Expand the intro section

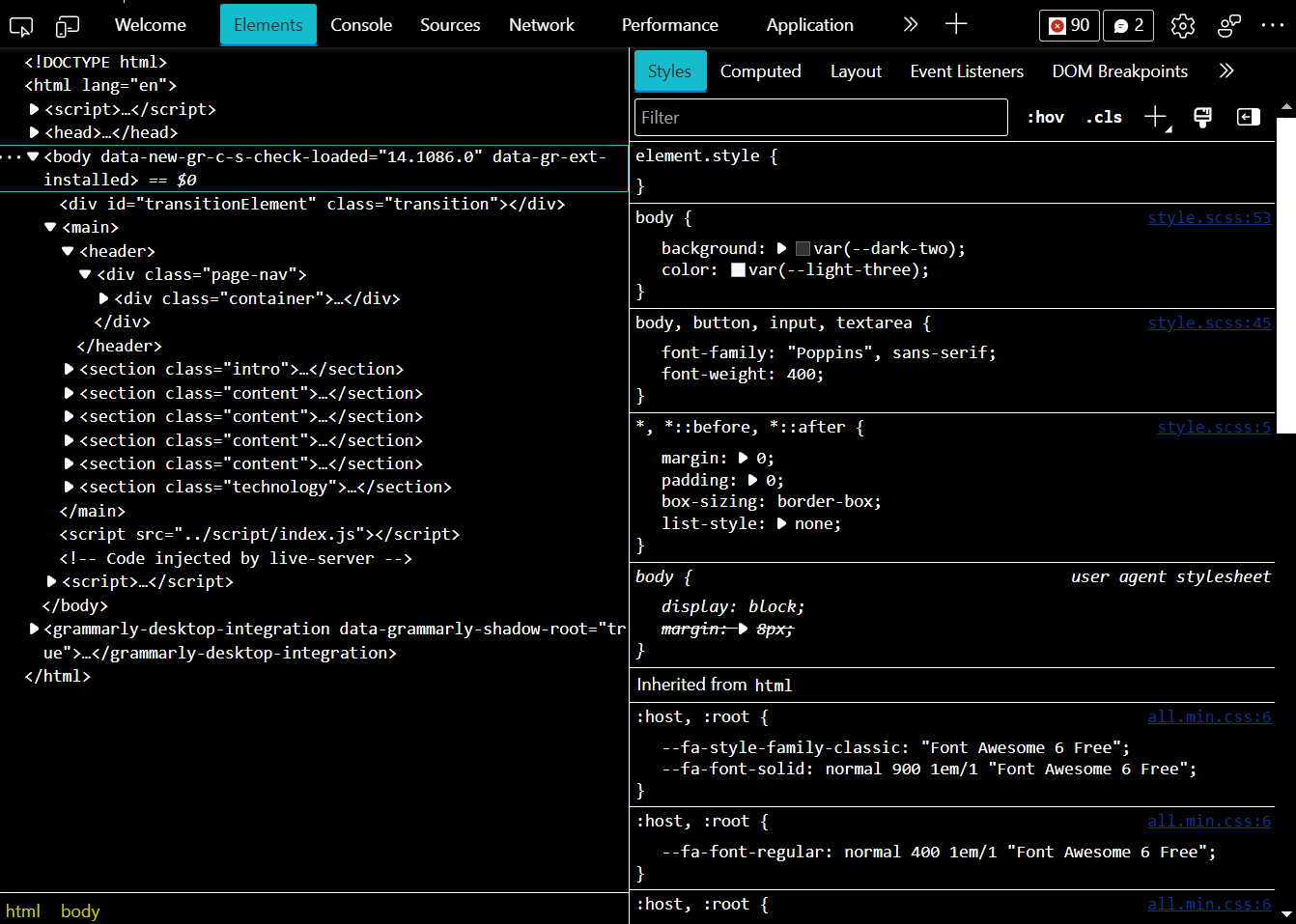[x=70, y=370]
